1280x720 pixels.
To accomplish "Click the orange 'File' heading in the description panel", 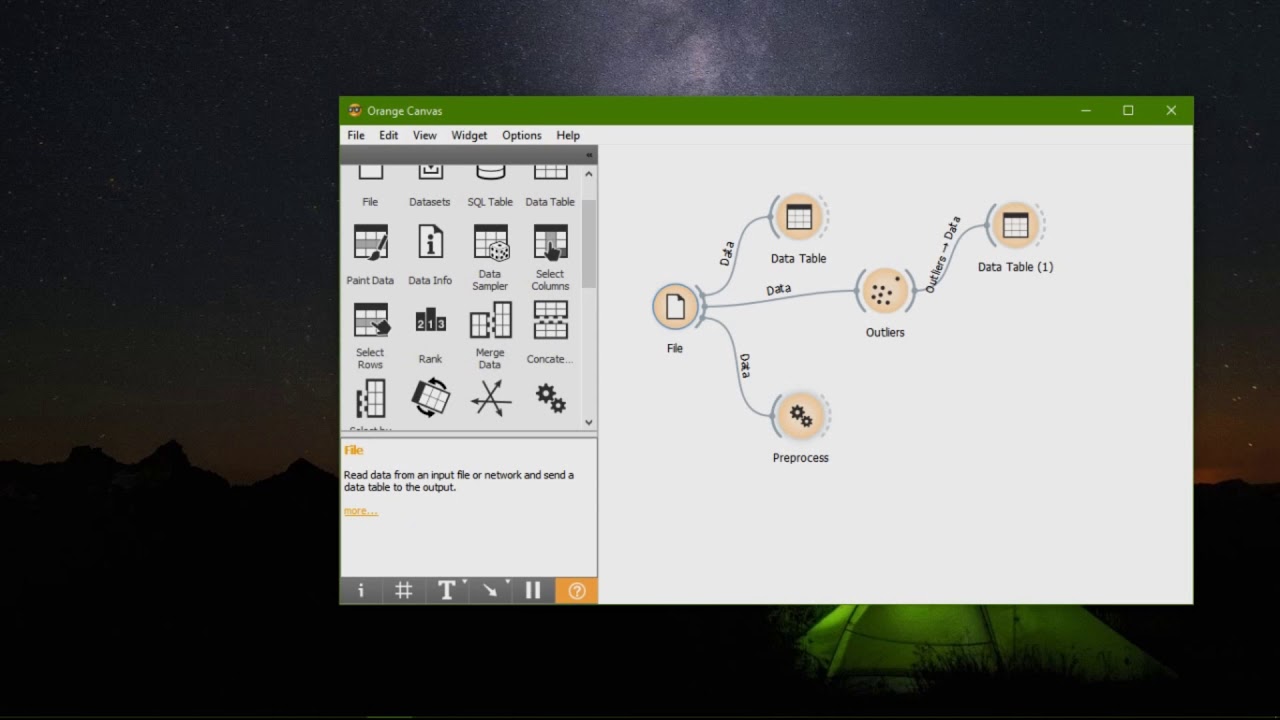I will (x=353, y=450).
